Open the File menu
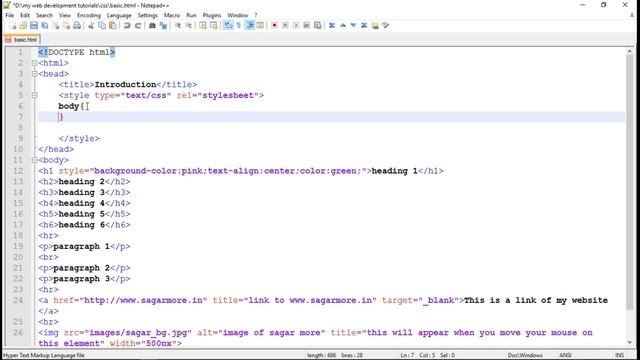 [10, 15]
